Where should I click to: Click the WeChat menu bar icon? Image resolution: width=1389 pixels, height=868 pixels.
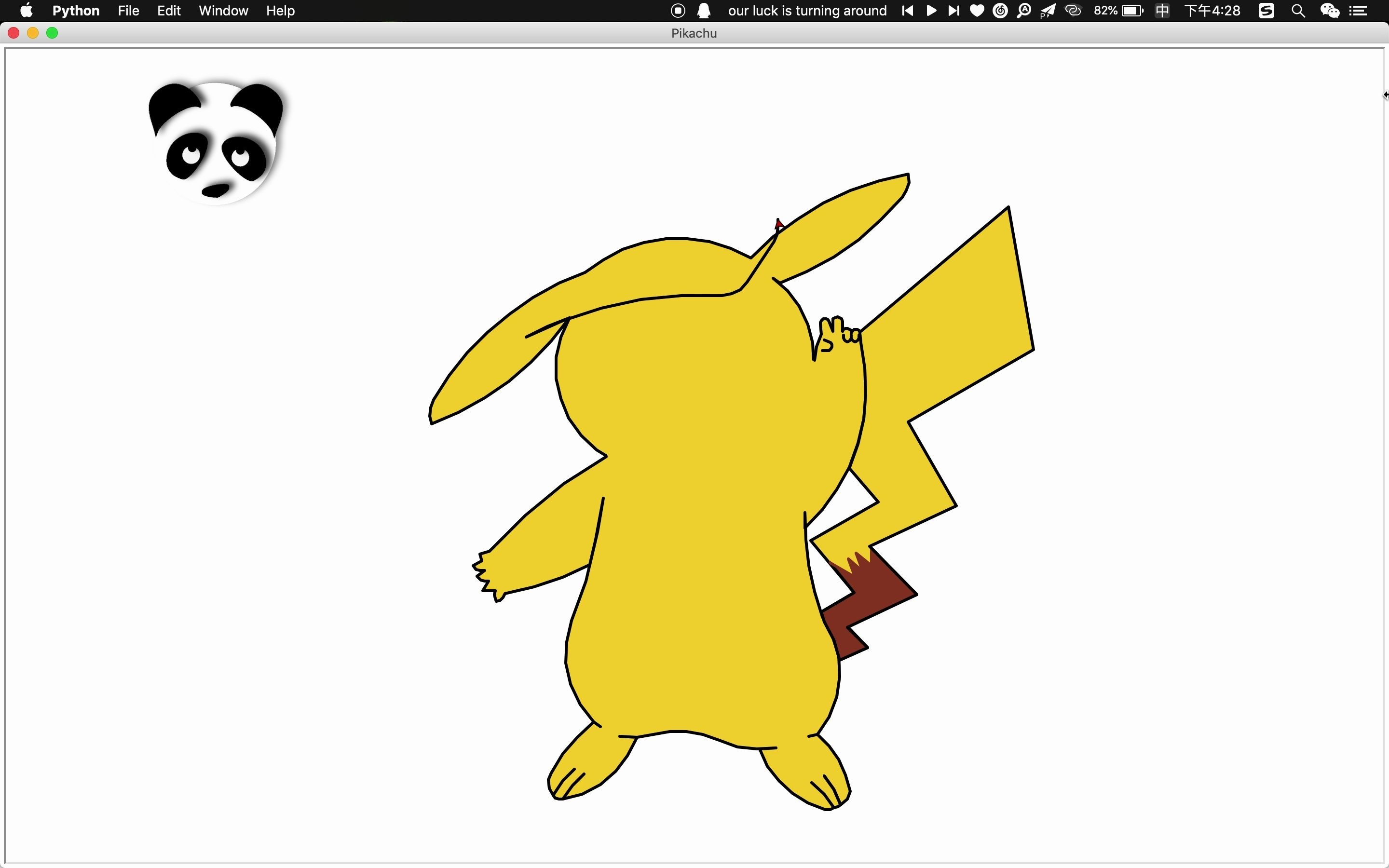[x=1330, y=10]
